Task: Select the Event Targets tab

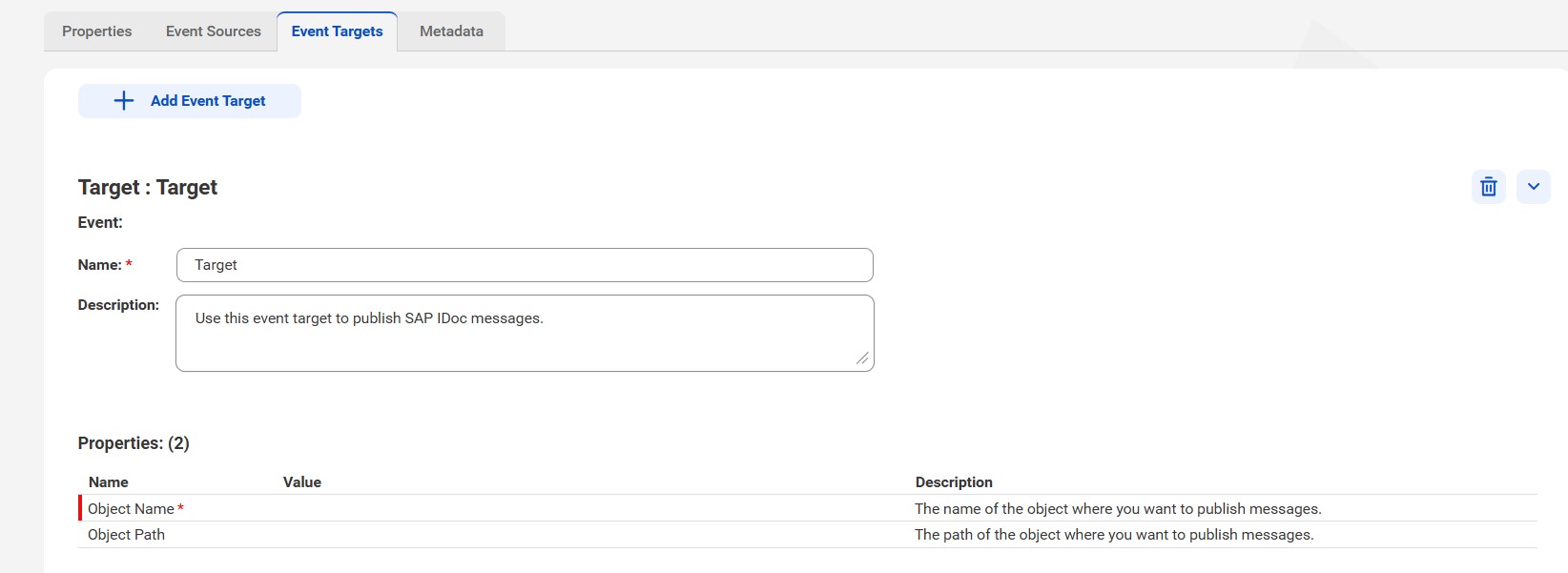Action: 338,31
